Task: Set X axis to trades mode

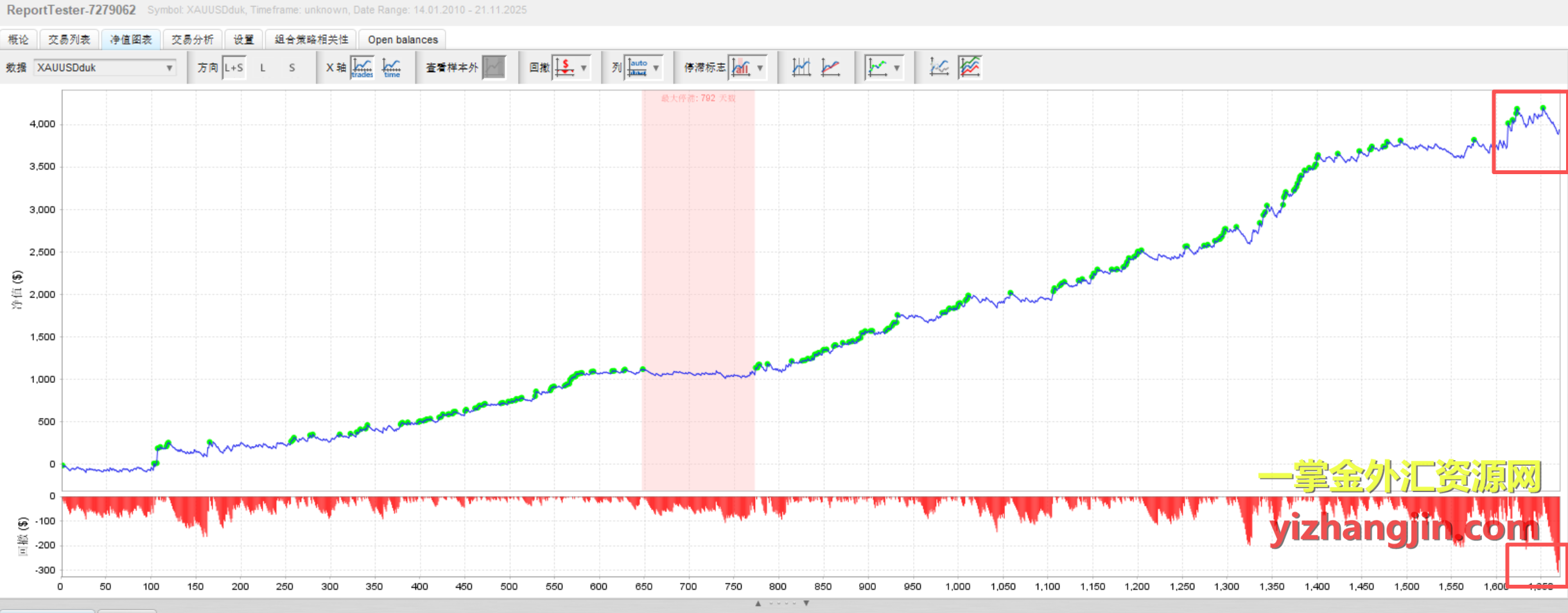Action: pos(362,67)
